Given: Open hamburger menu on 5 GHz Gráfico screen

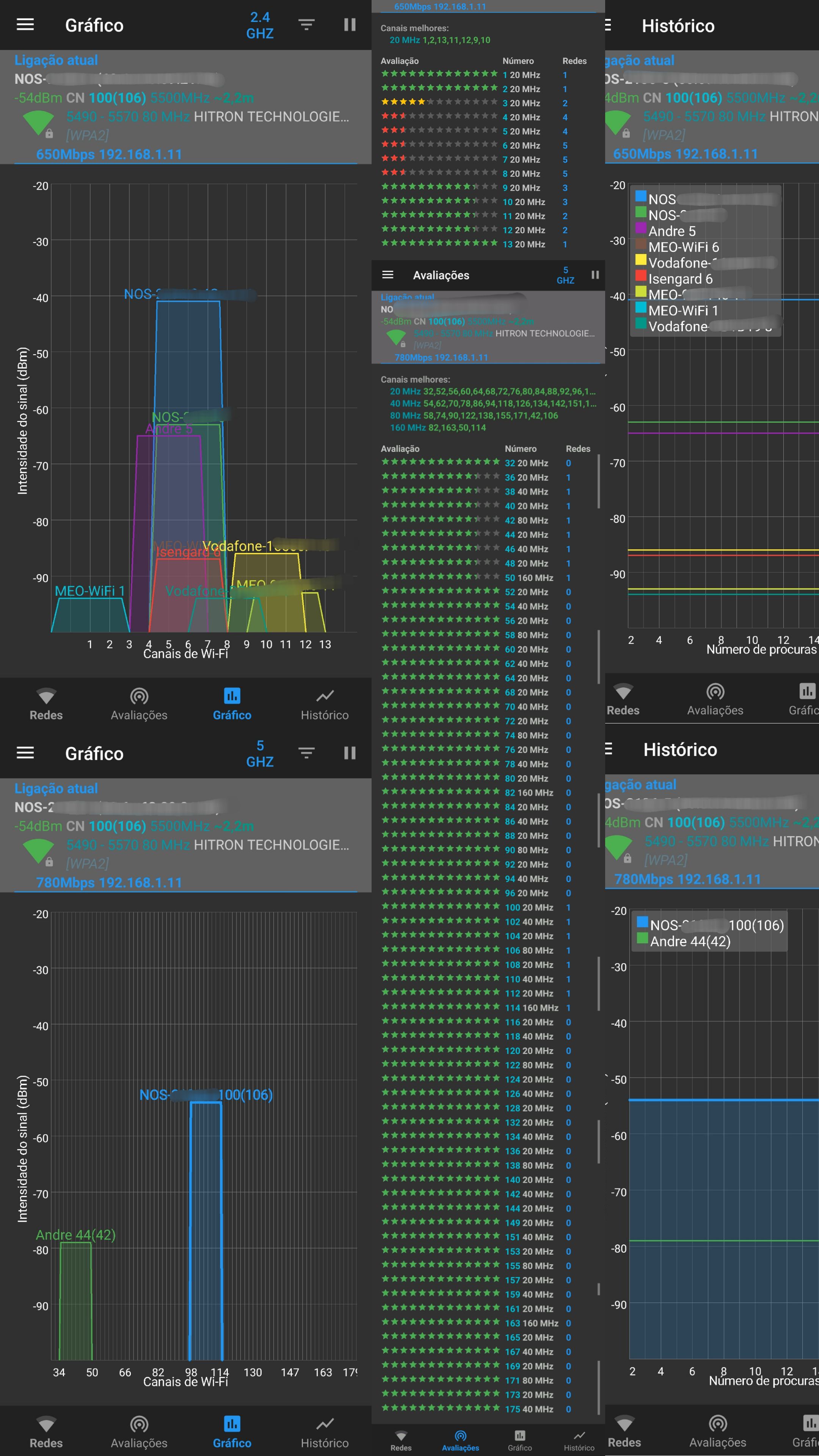Looking at the screenshot, I should [x=25, y=753].
